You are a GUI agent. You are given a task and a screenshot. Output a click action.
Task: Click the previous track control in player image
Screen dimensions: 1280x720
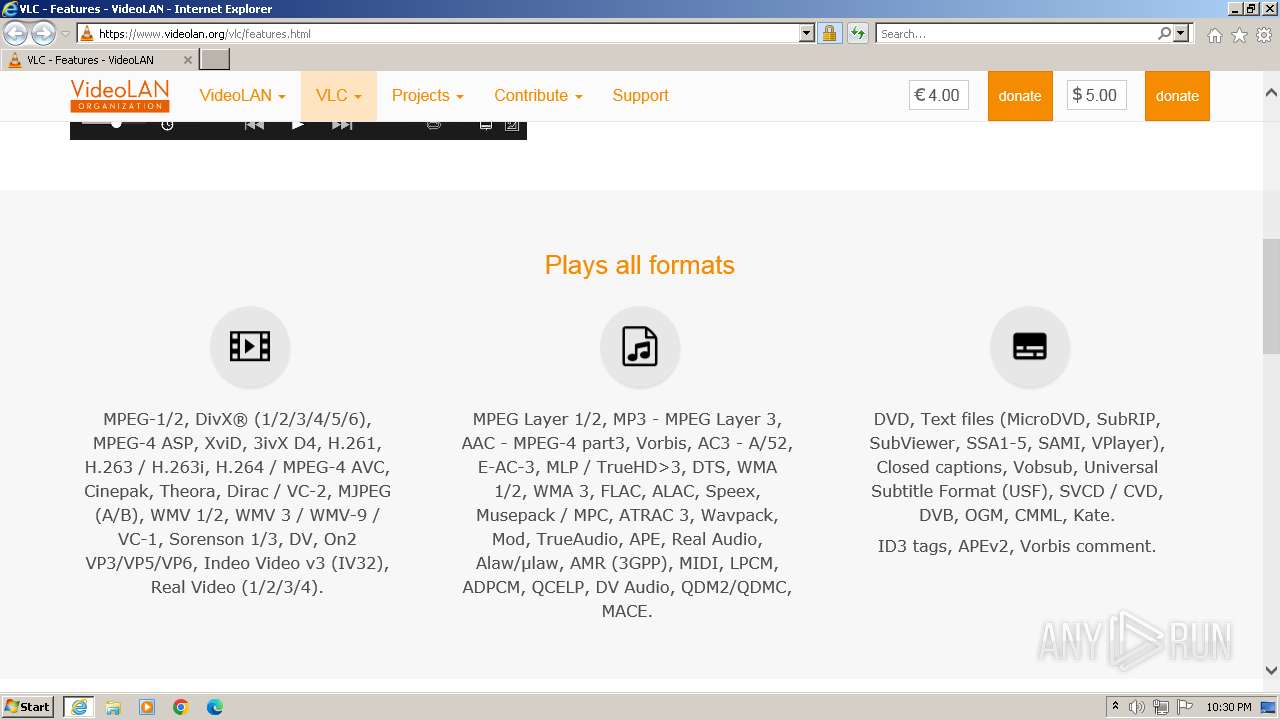click(x=254, y=125)
